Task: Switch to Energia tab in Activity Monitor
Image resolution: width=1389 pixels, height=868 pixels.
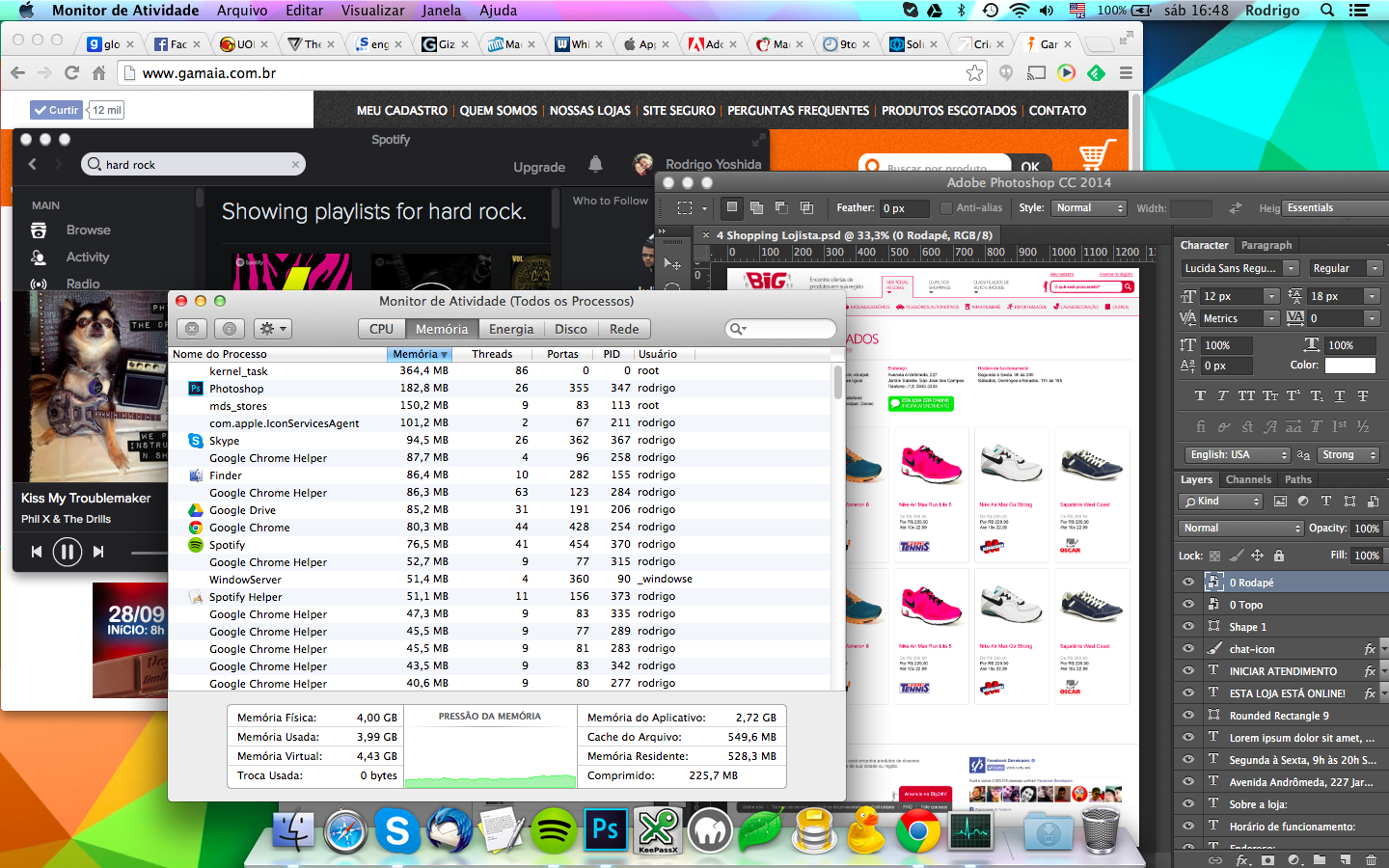Action: click(511, 329)
